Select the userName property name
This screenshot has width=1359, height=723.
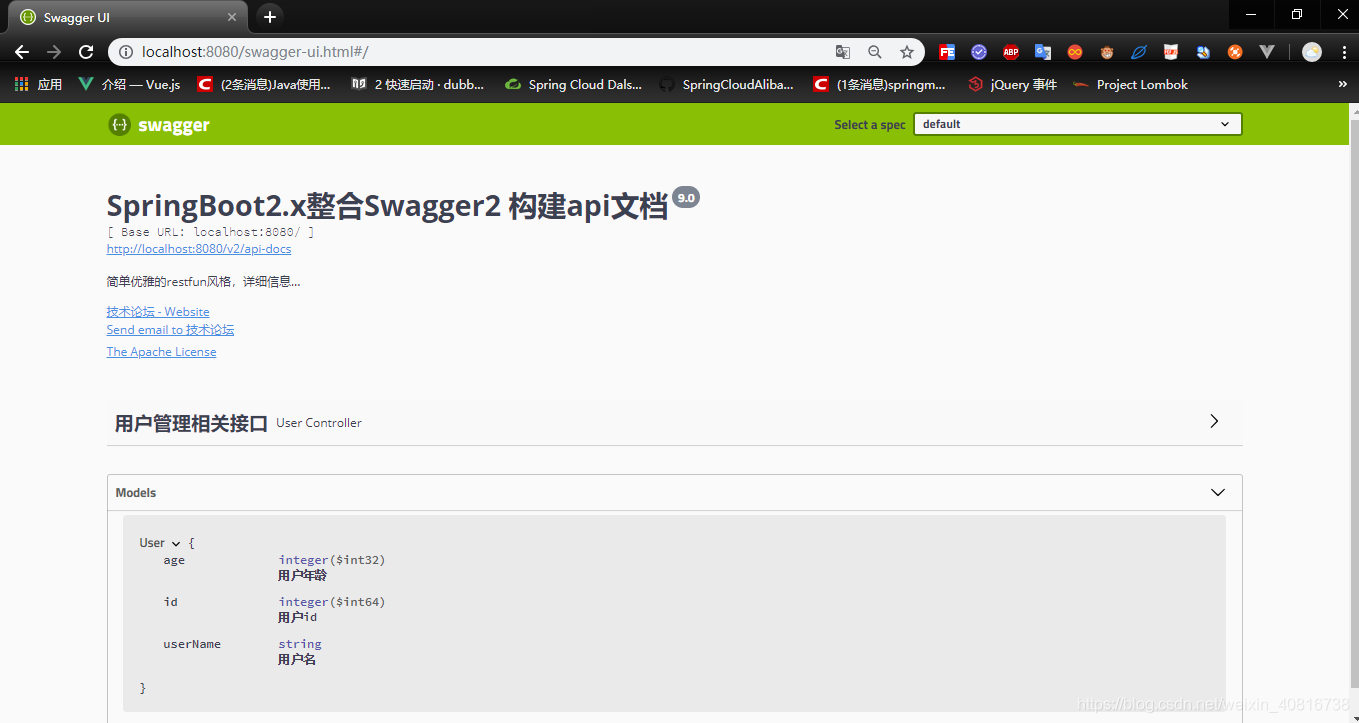click(192, 644)
